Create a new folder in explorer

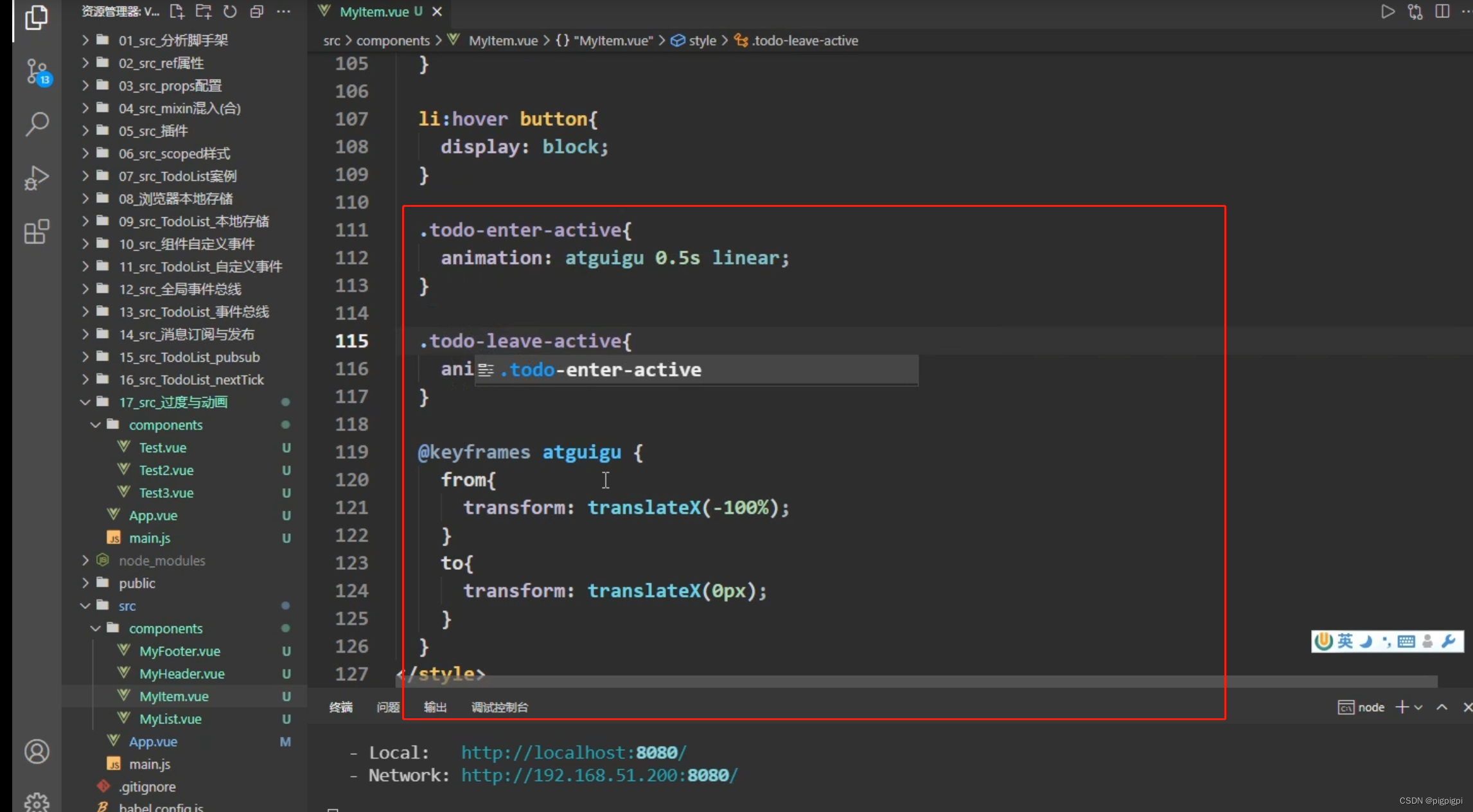[204, 12]
